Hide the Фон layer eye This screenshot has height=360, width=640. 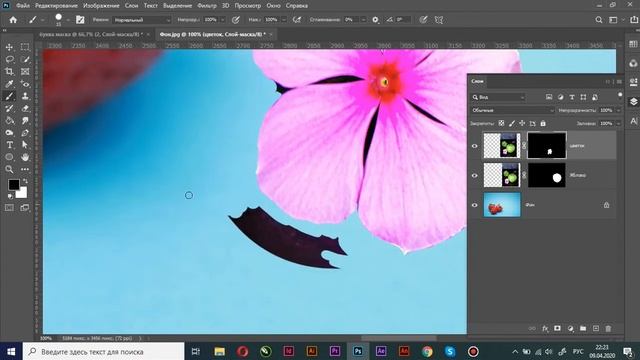pyautogui.click(x=475, y=205)
